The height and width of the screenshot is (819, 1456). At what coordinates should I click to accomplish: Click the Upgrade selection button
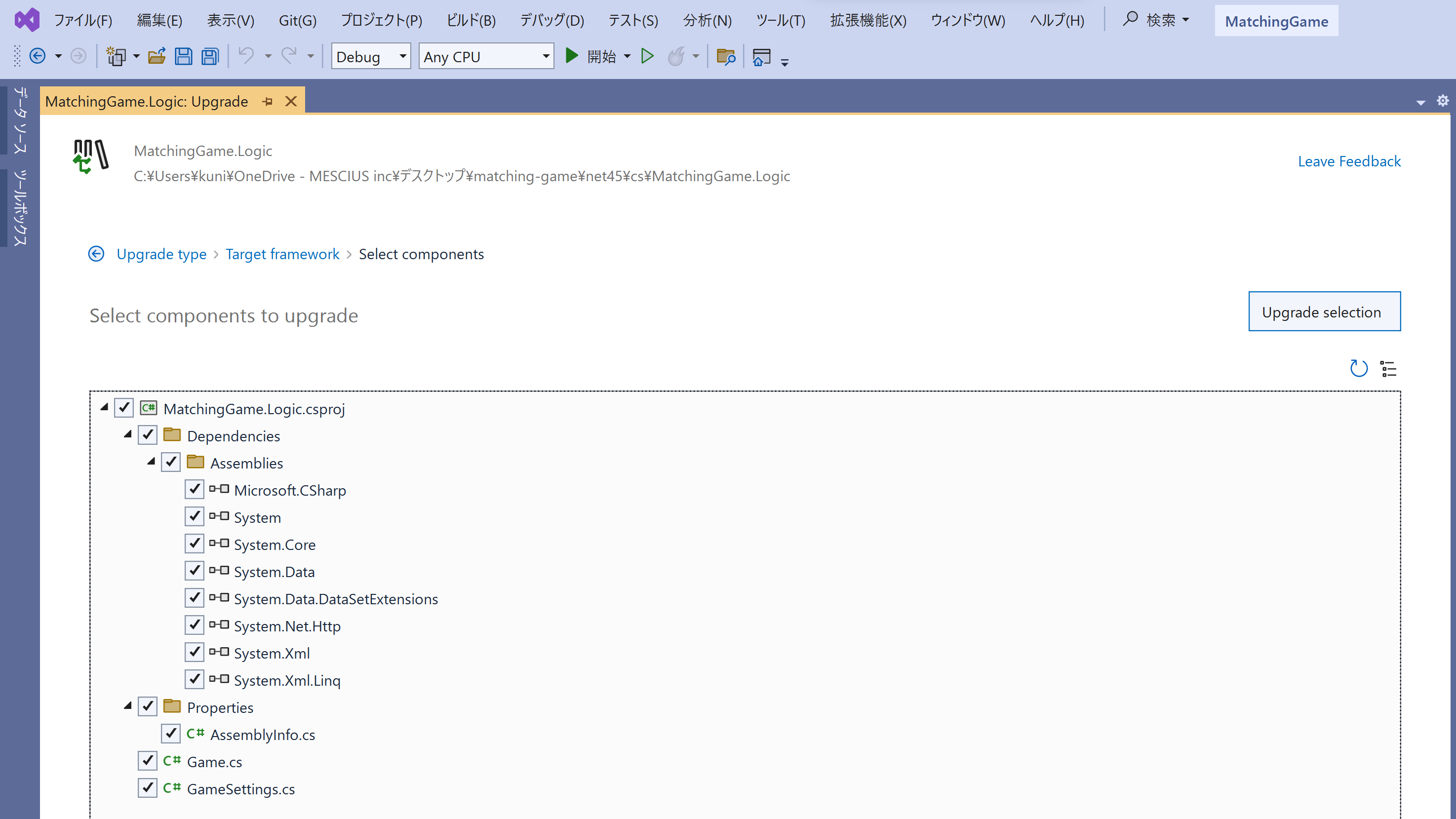pyautogui.click(x=1324, y=312)
